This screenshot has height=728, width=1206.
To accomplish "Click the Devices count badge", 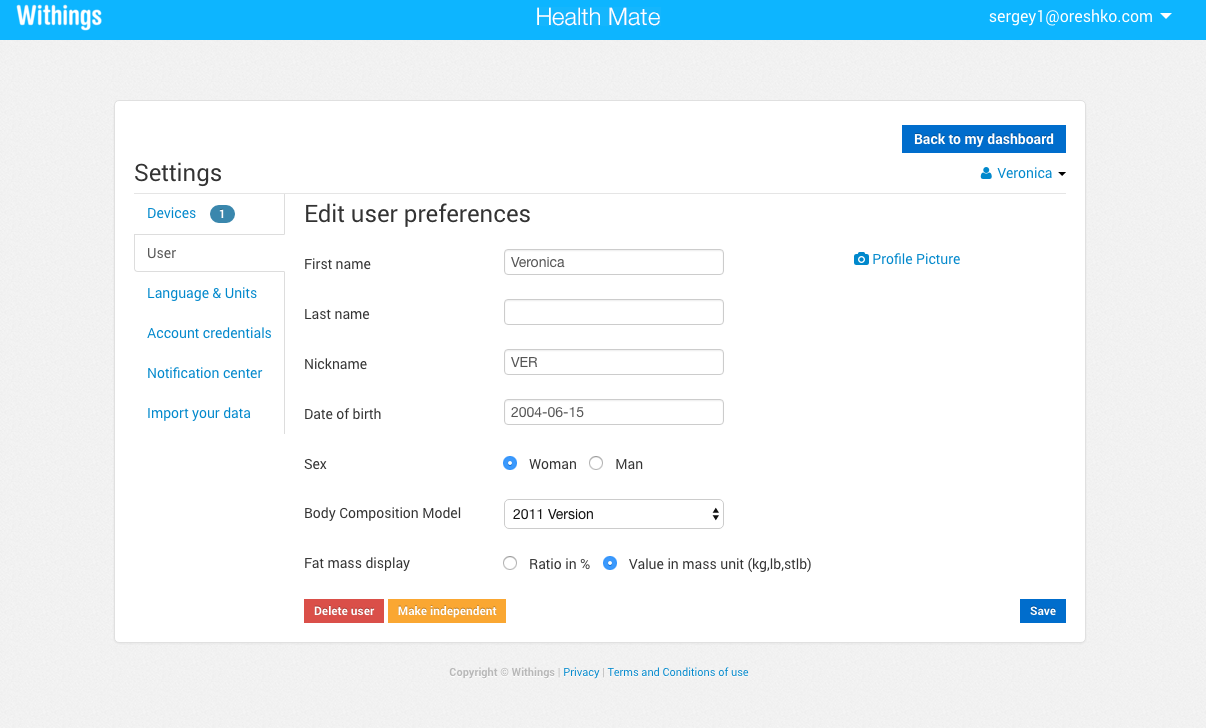I will [222, 213].
